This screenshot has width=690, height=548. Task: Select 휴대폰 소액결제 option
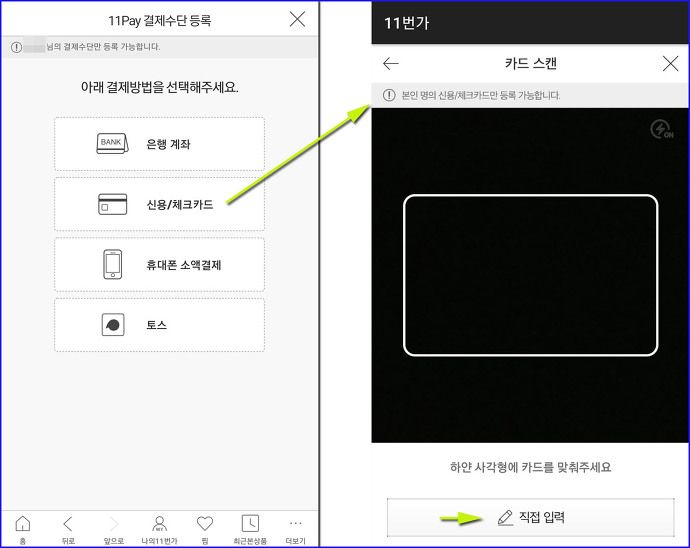pyautogui.click(x=159, y=265)
